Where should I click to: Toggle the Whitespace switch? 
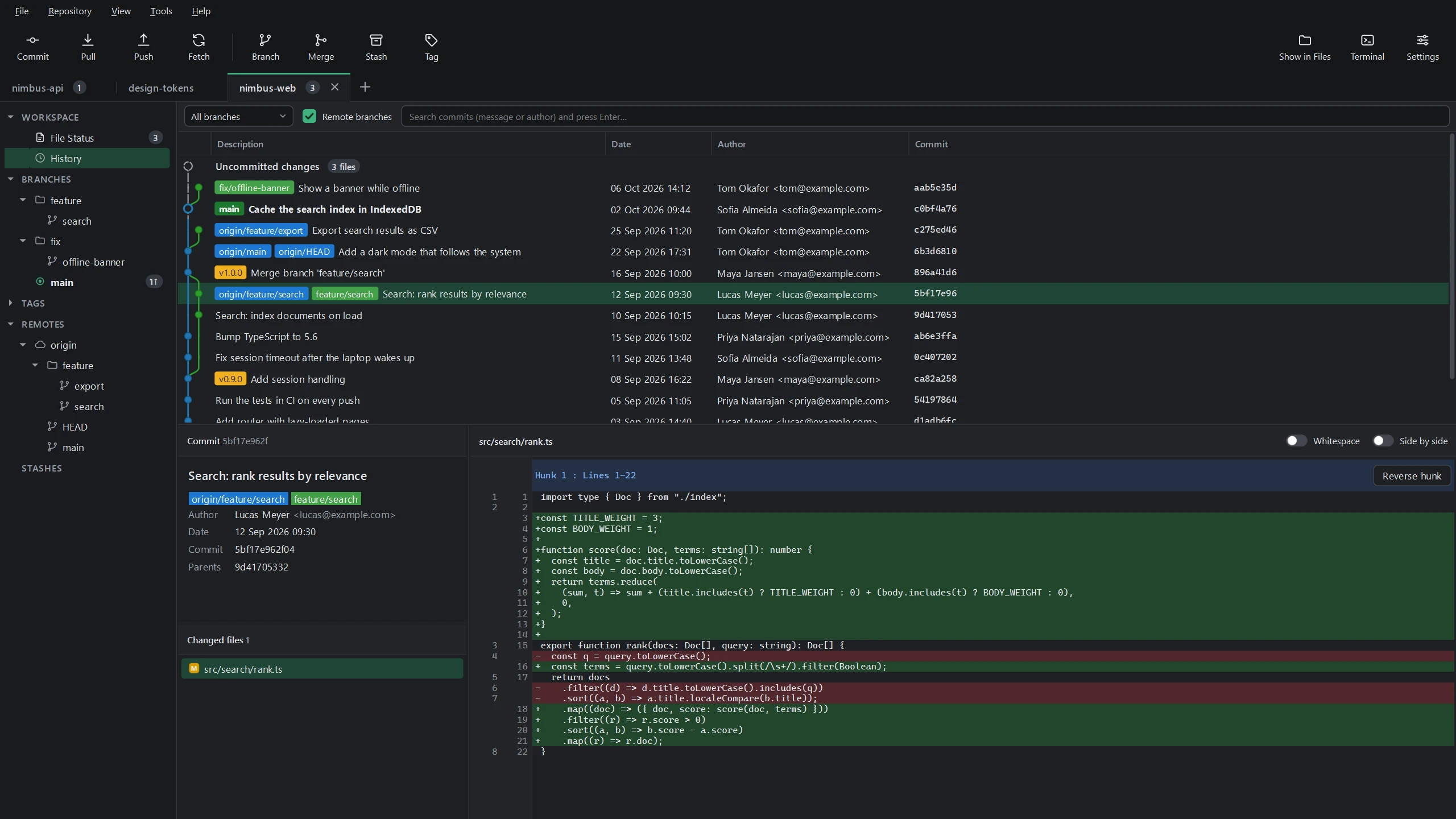[x=1297, y=441]
